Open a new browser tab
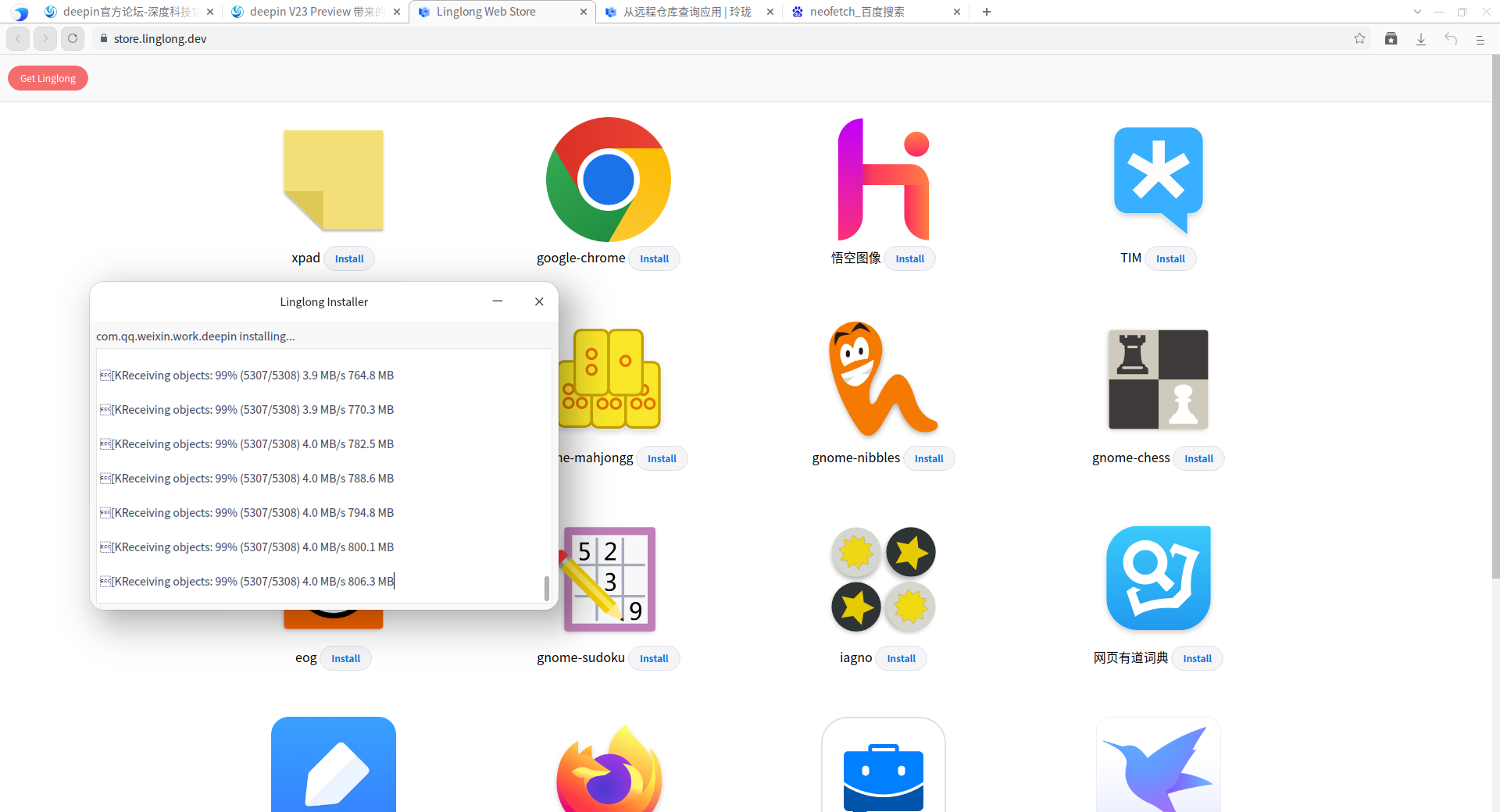The image size is (1500, 812). [987, 12]
